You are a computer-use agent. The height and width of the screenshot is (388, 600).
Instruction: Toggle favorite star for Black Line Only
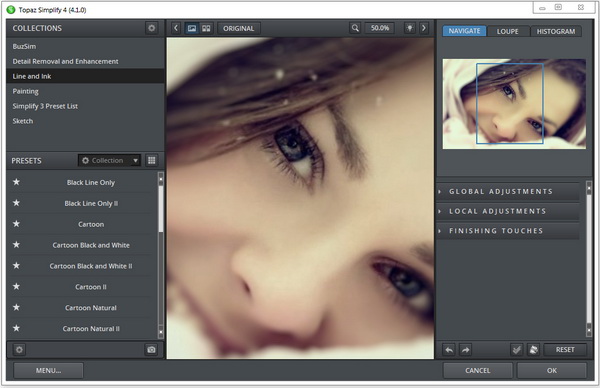tap(16, 182)
